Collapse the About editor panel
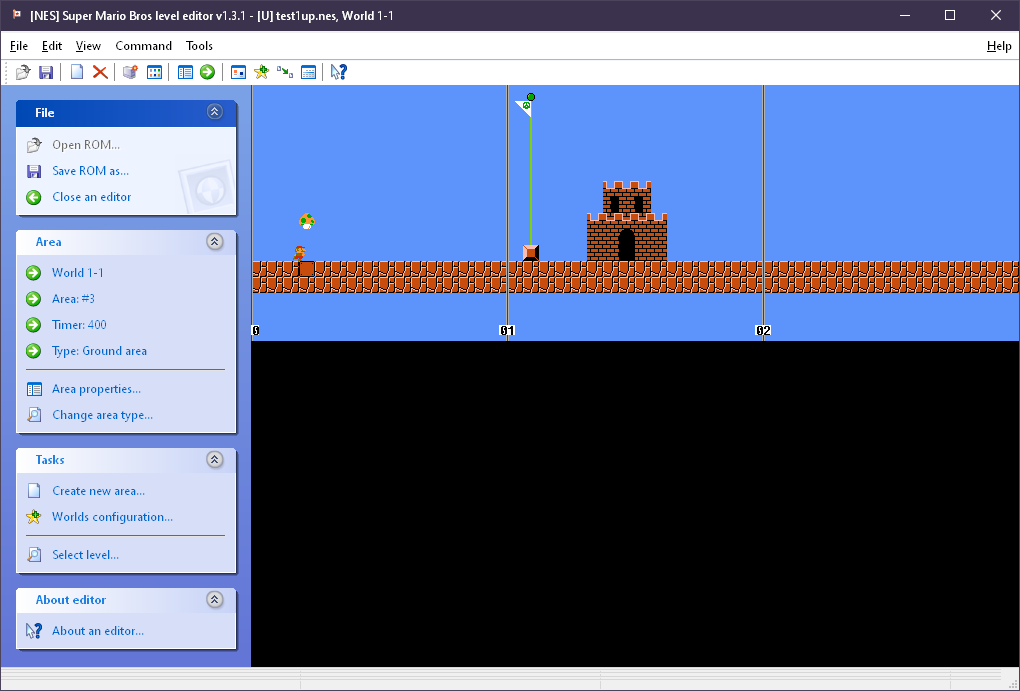The image size is (1020, 691). pyautogui.click(x=215, y=599)
